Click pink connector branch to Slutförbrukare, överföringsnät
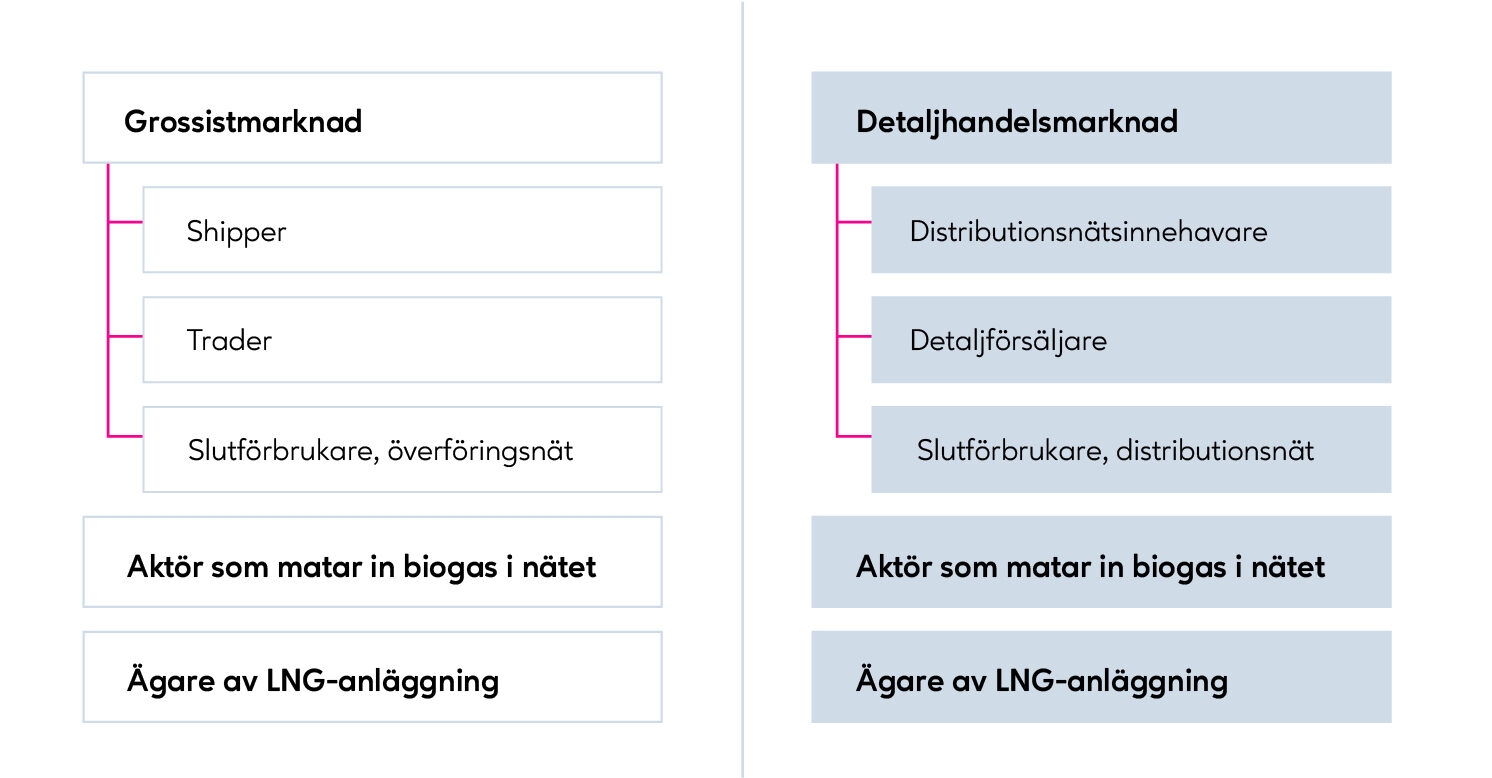1492x778 pixels. 125,435
